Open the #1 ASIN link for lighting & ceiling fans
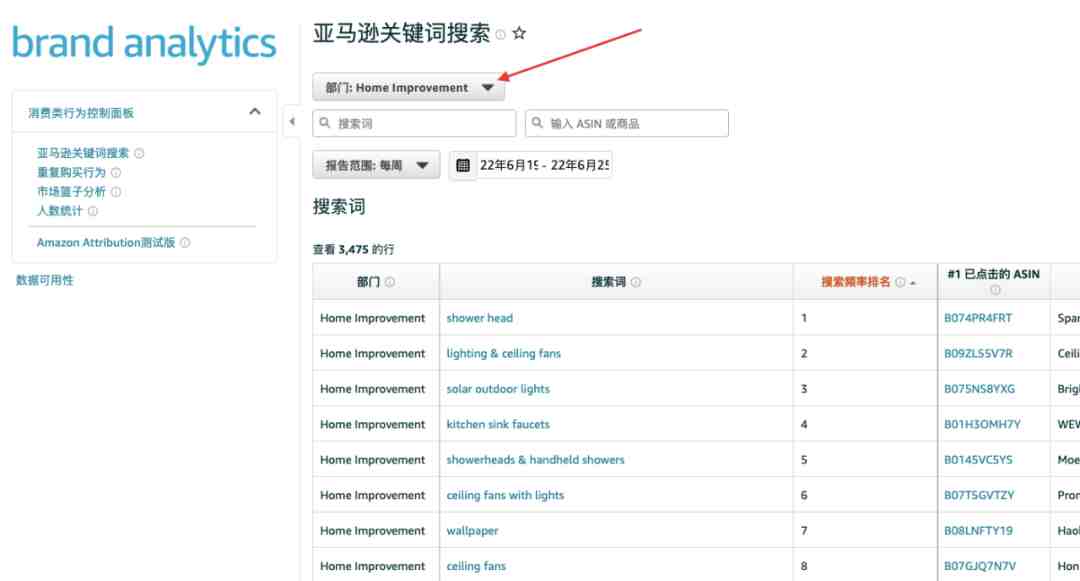This screenshot has width=1080, height=581. pos(978,354)
